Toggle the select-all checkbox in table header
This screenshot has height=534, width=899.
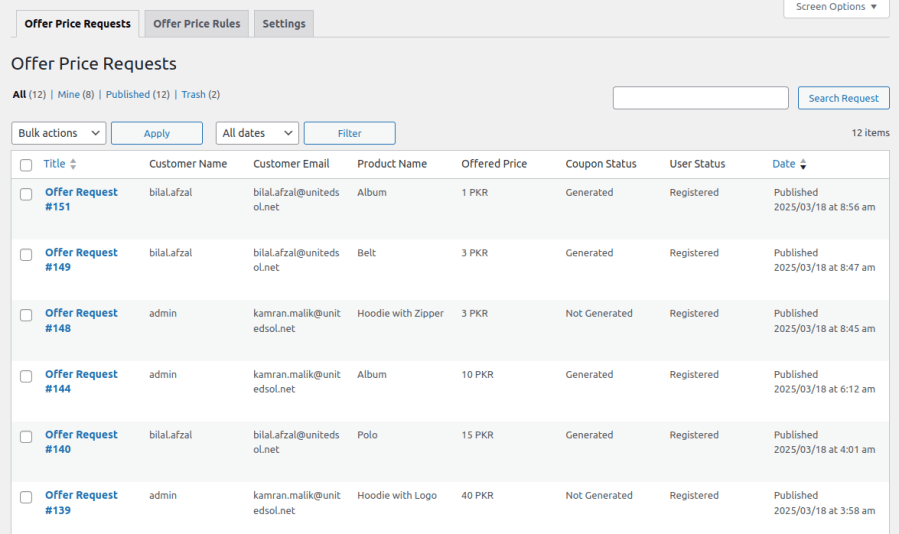click(x=26, y=165)
